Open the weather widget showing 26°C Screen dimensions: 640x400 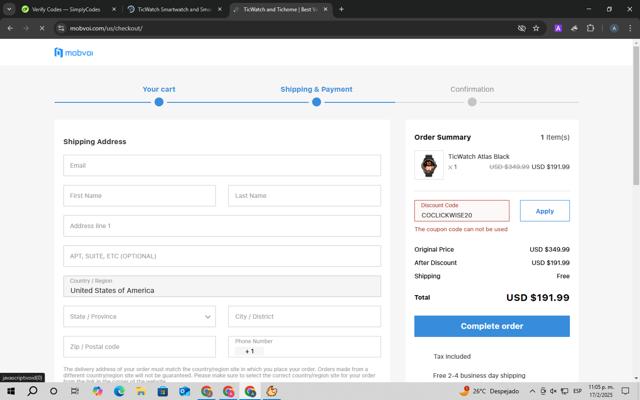click(x=489, y=391)
